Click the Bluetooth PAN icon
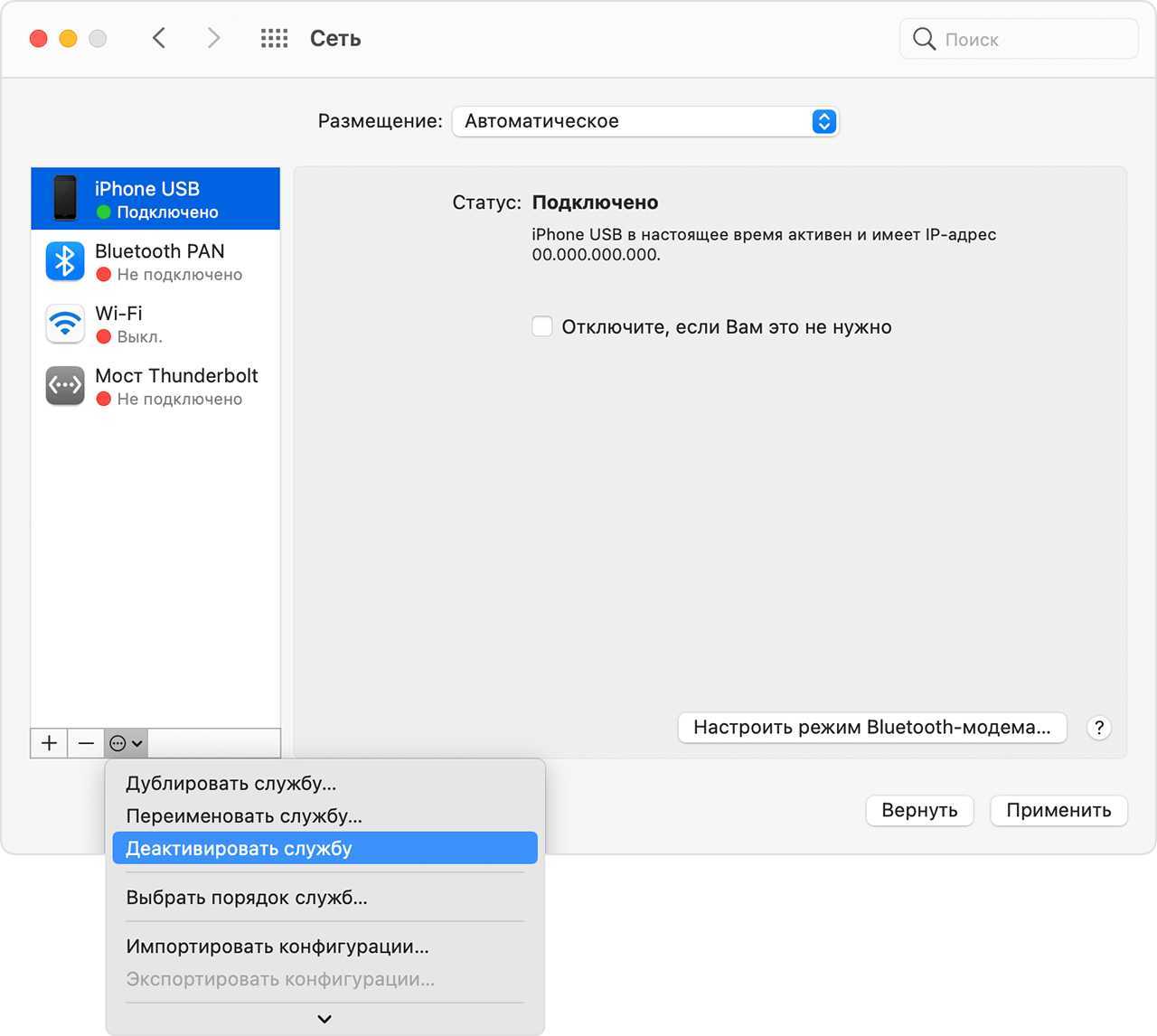Image resolution: width=1157 pixels, height=1036 pixels. pos(65,261)
